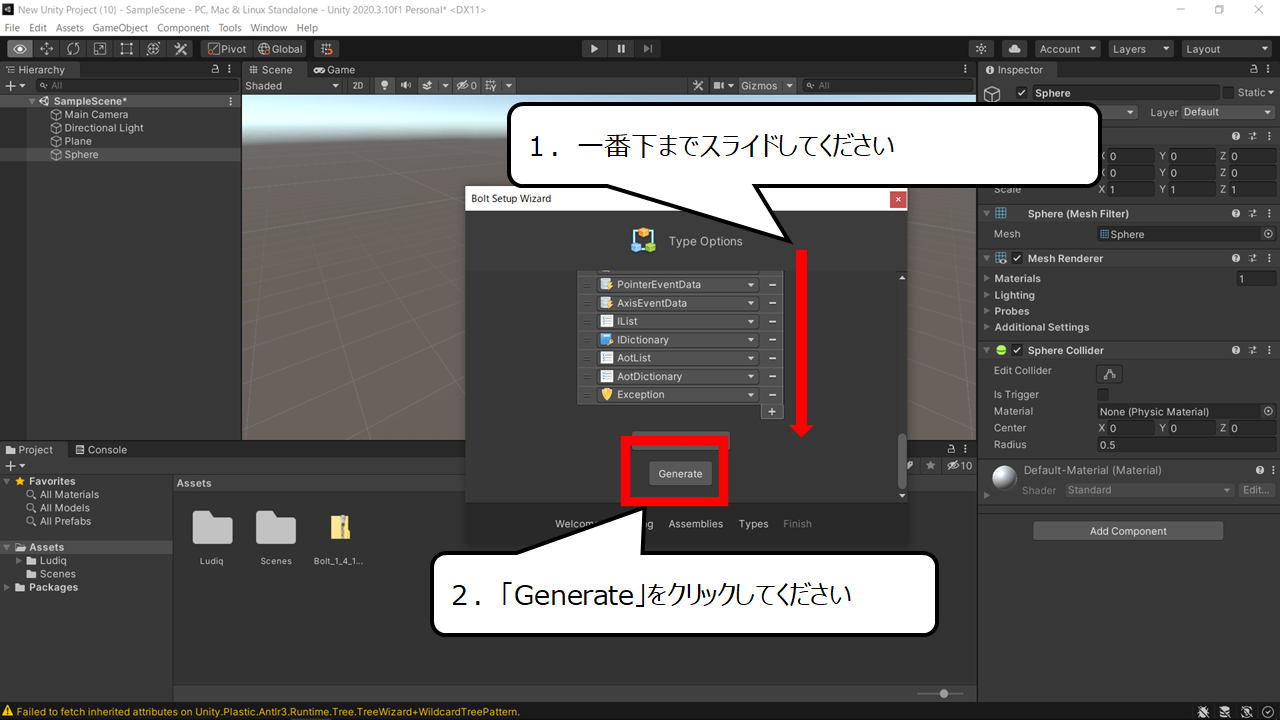The width and height of the screenshot is (1280, 720).
Task: Start Play mode
Action: click(595, 49)
